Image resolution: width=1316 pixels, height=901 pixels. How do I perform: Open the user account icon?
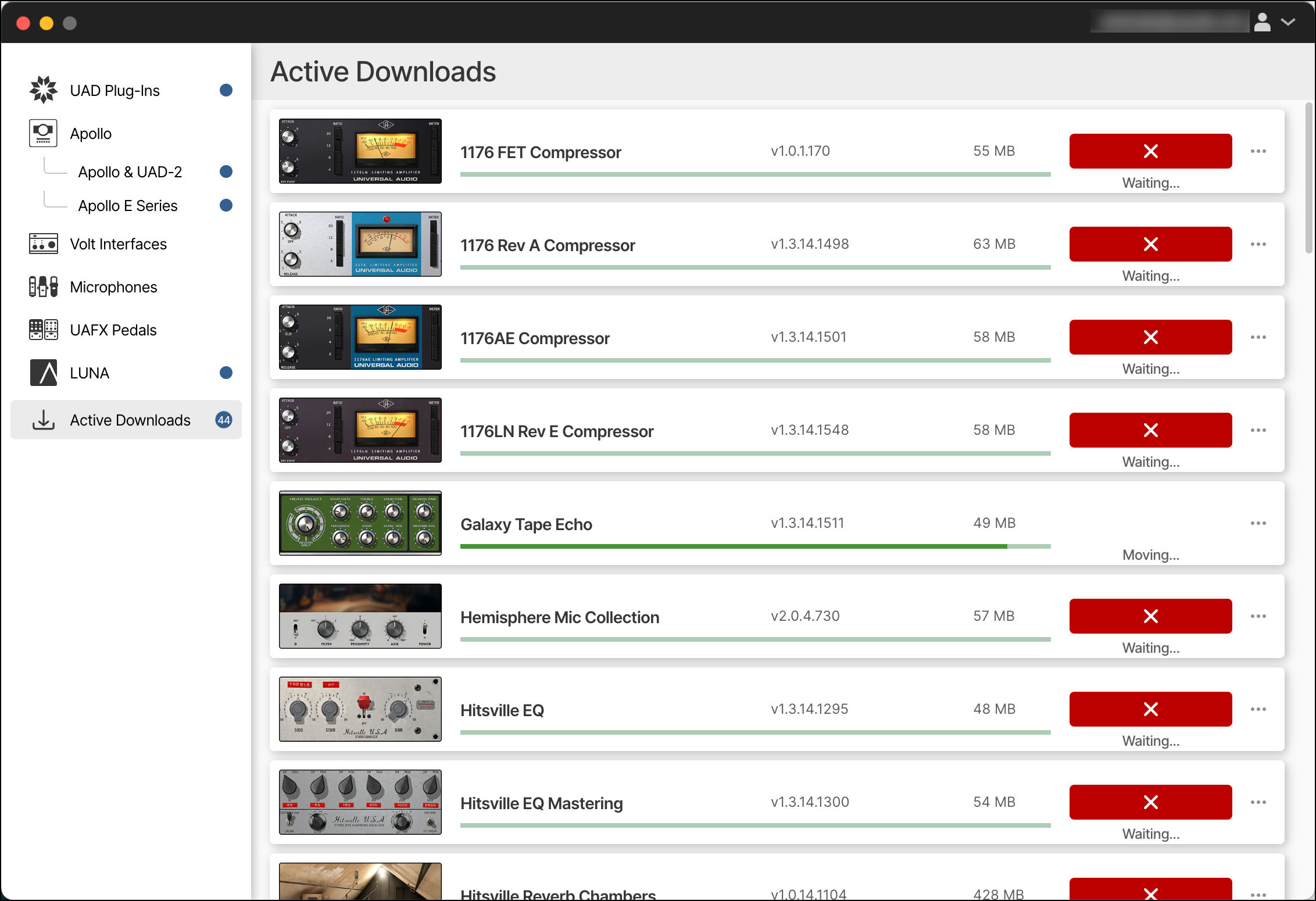tap(1262, 22)
